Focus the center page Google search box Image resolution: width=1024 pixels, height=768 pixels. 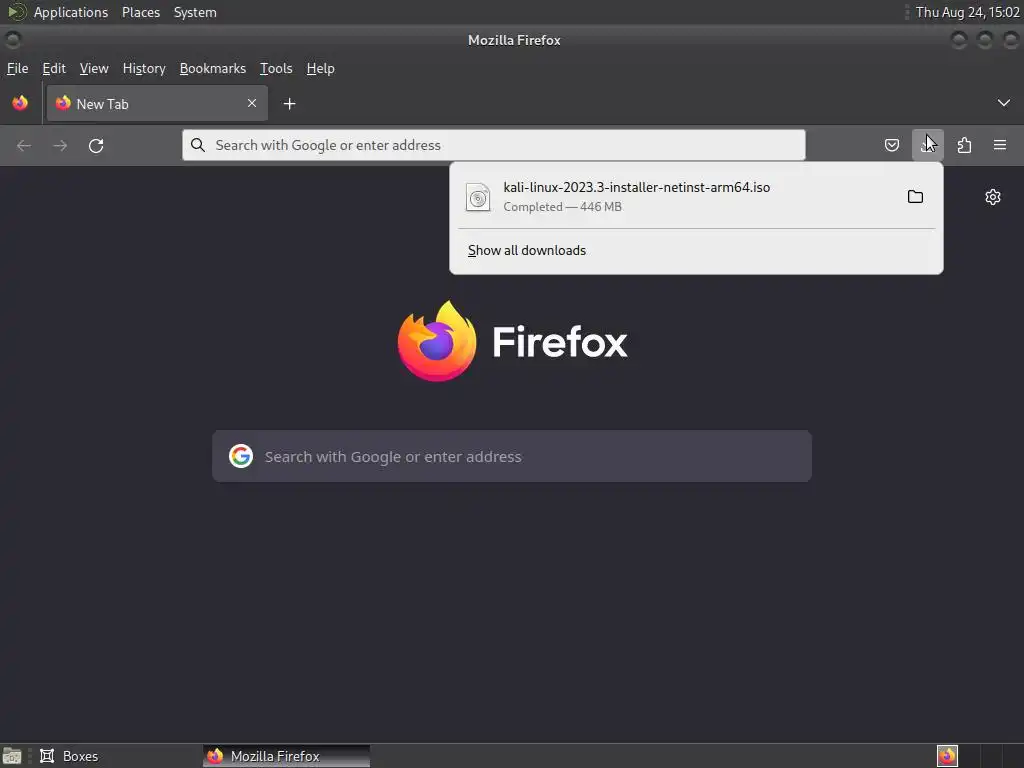tap(512, 456)
